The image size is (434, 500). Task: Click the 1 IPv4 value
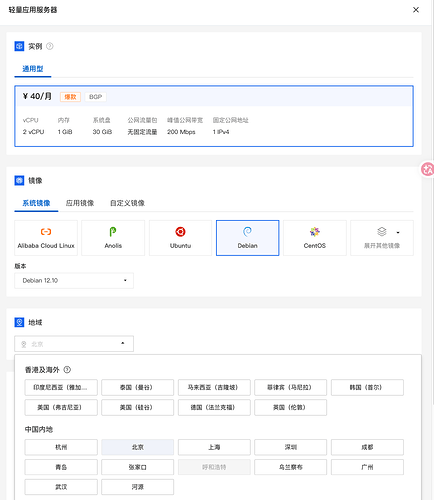pos(221,132)
